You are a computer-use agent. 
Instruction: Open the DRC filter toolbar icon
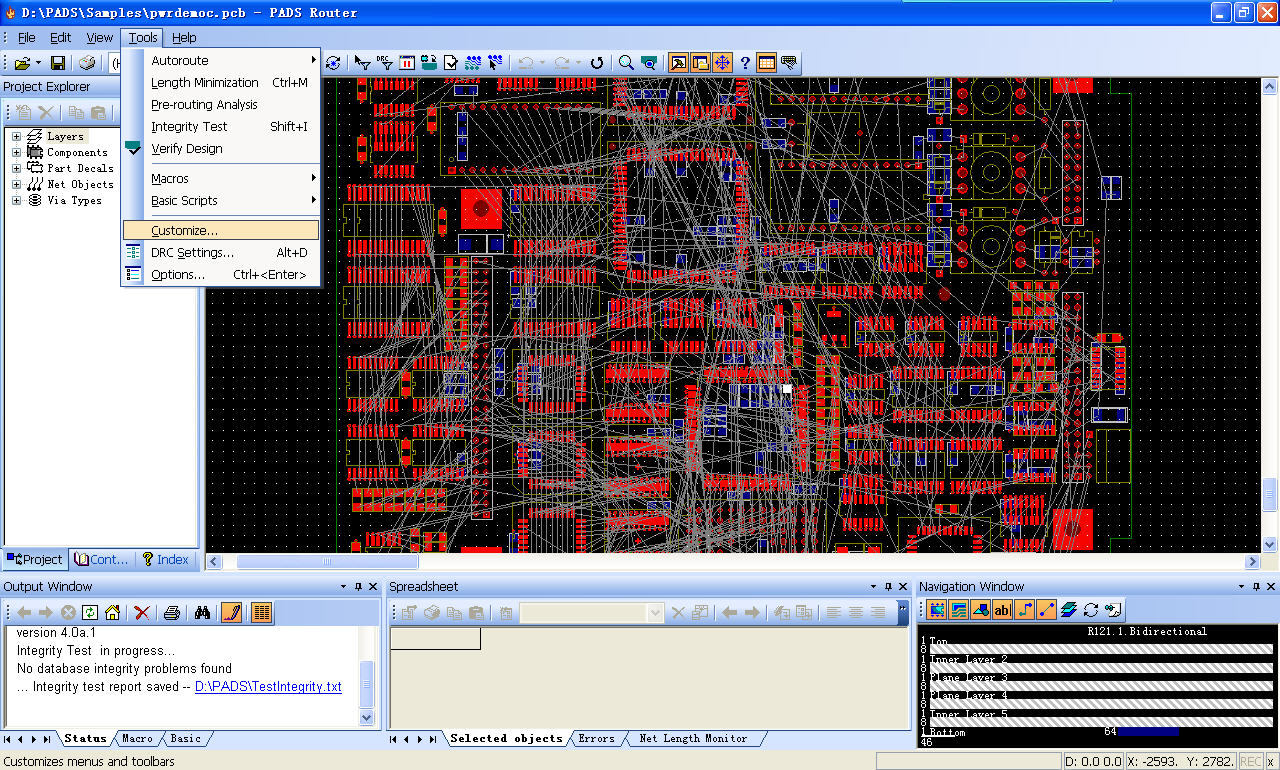[x=385, y=63]
